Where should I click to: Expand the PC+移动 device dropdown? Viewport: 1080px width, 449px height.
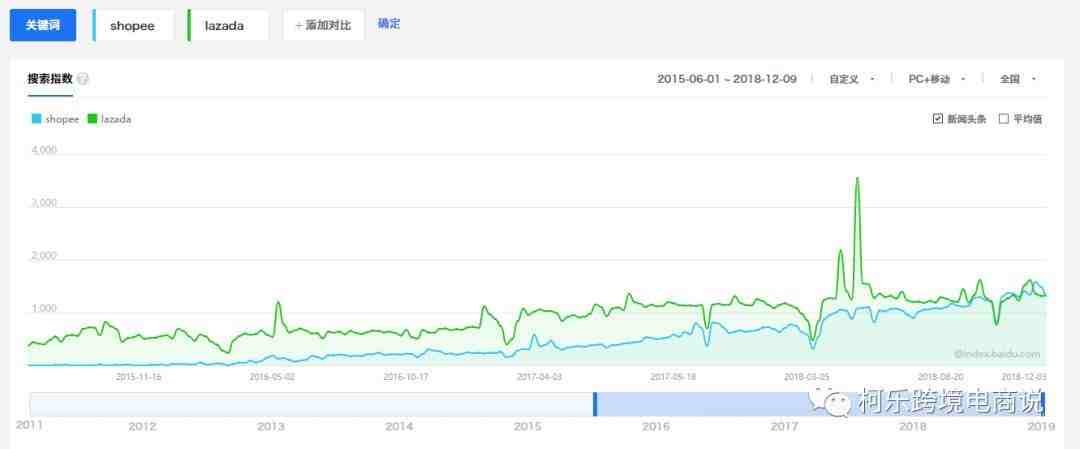[937, 79]
